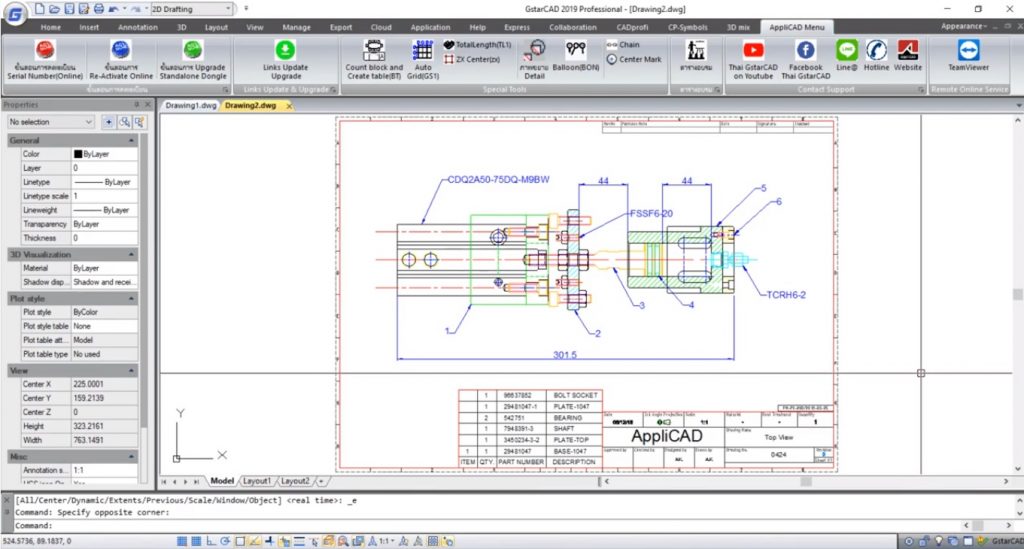1024x549 pixels.
Task: Toggle lineweight display in status bar
Action: [299, 541]
